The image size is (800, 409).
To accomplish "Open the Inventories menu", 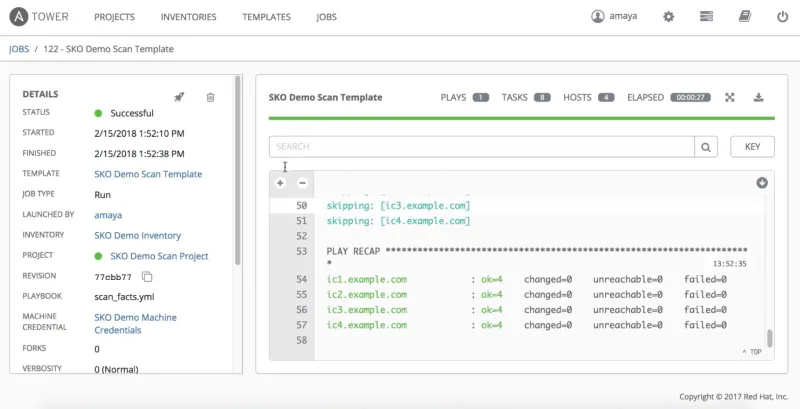I will click(x=188, y=17).
